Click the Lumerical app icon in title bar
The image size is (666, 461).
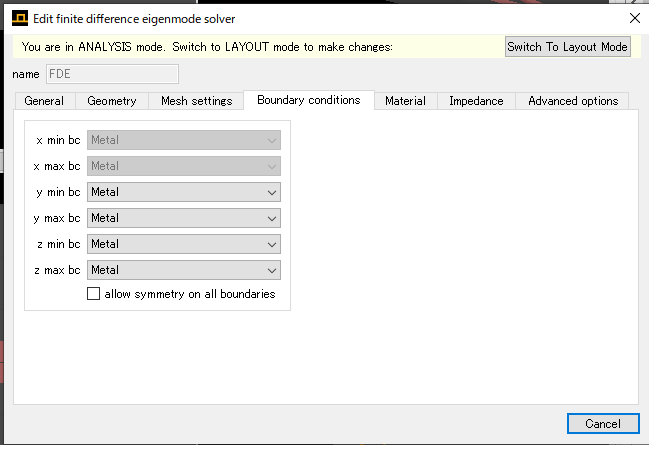pyautogui.click(x=19, y=18)
